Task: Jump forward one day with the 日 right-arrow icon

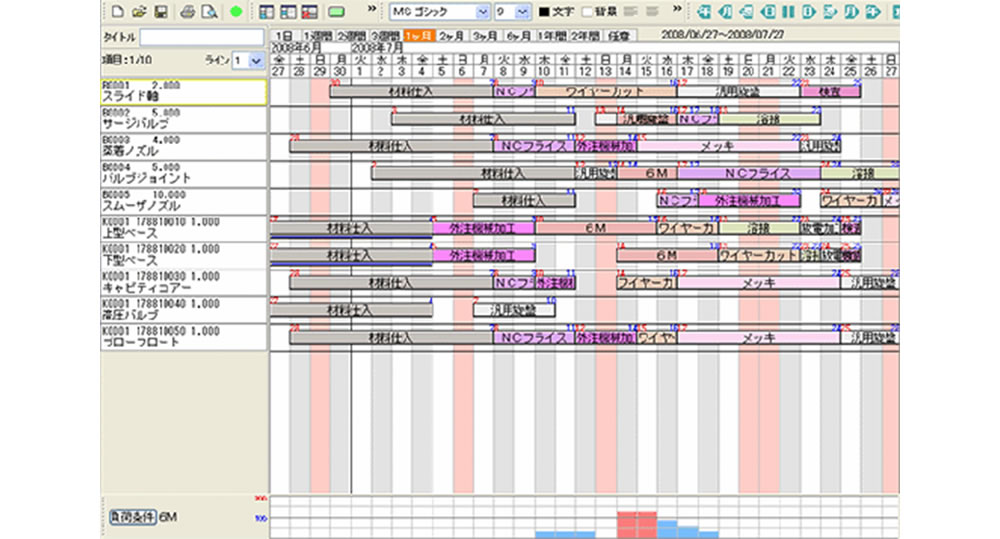Action: point(809,11)
